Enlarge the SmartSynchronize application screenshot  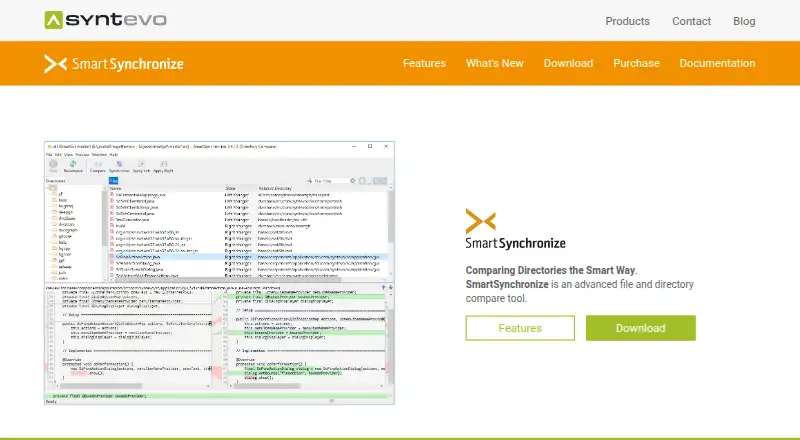point(219,273)
